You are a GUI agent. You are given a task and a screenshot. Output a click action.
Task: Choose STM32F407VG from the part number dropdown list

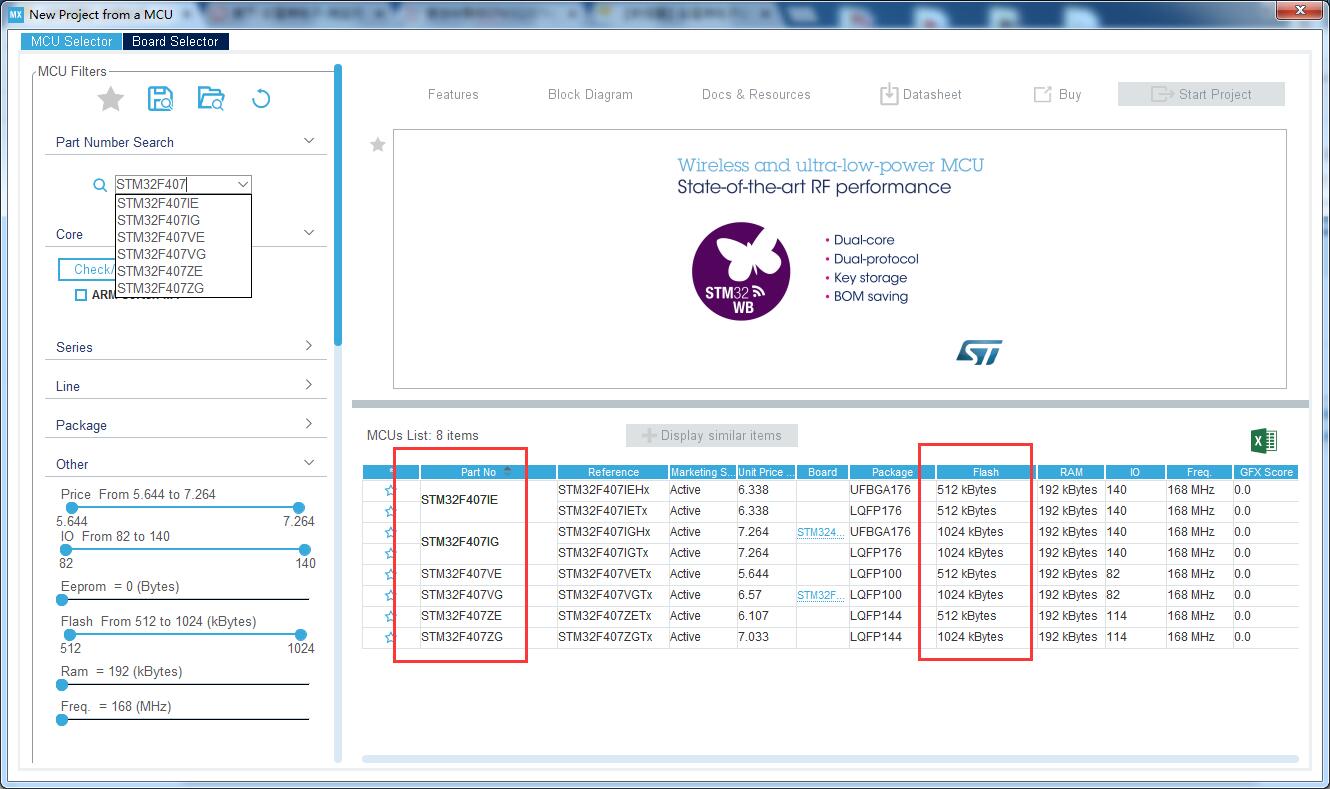click(x=161, y=254)
